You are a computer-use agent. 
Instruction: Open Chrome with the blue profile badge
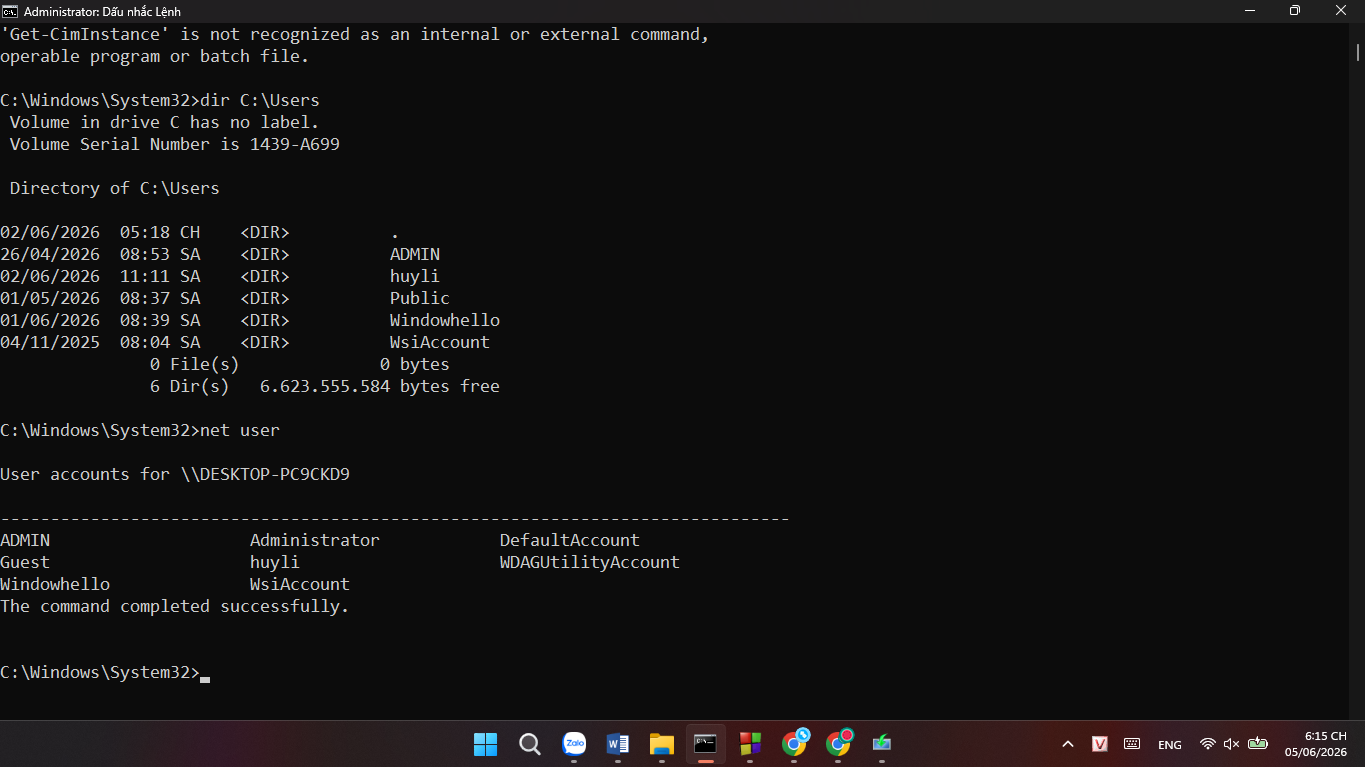[x=795, y=744]
